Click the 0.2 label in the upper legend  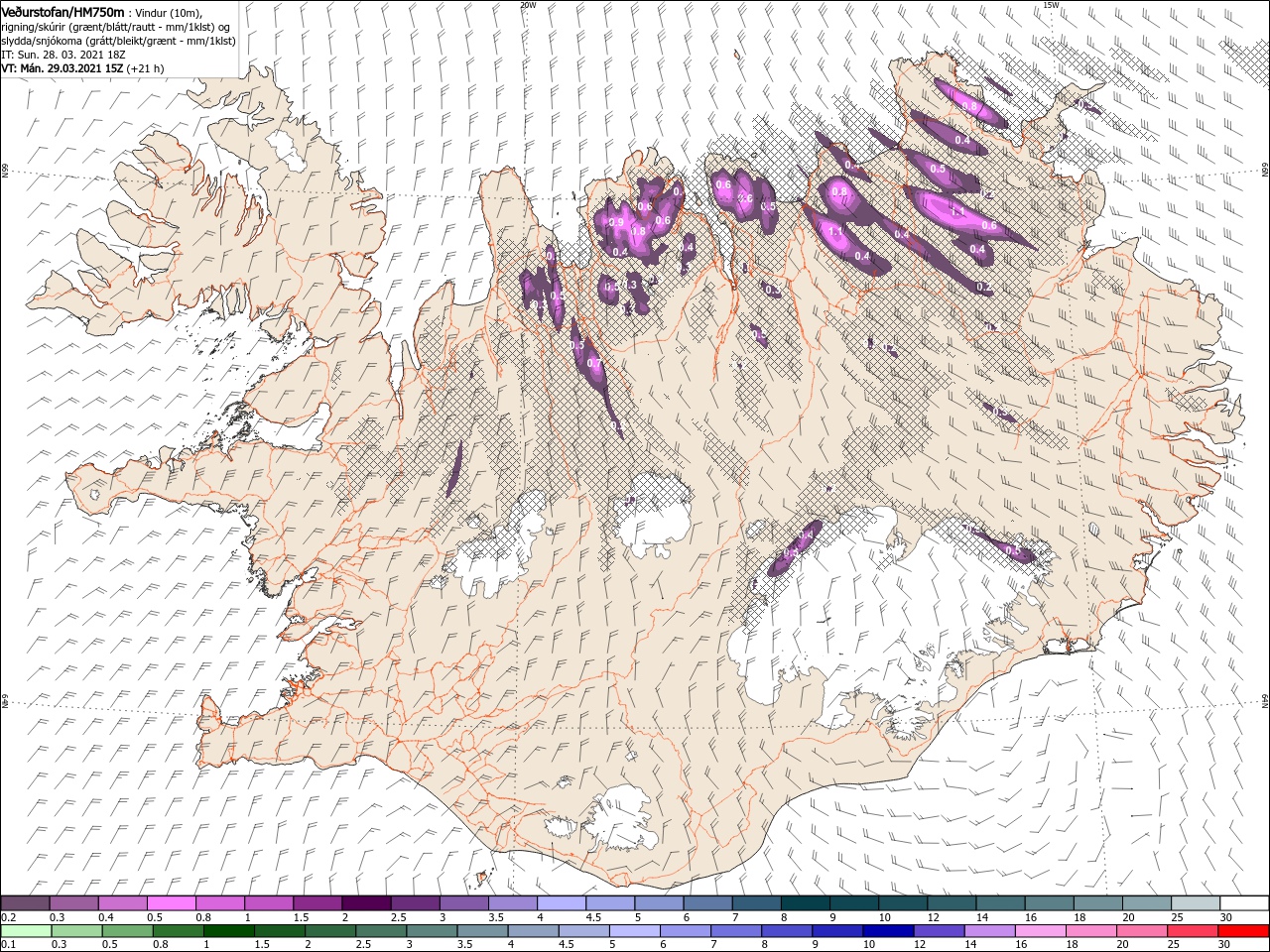(10, 917)
